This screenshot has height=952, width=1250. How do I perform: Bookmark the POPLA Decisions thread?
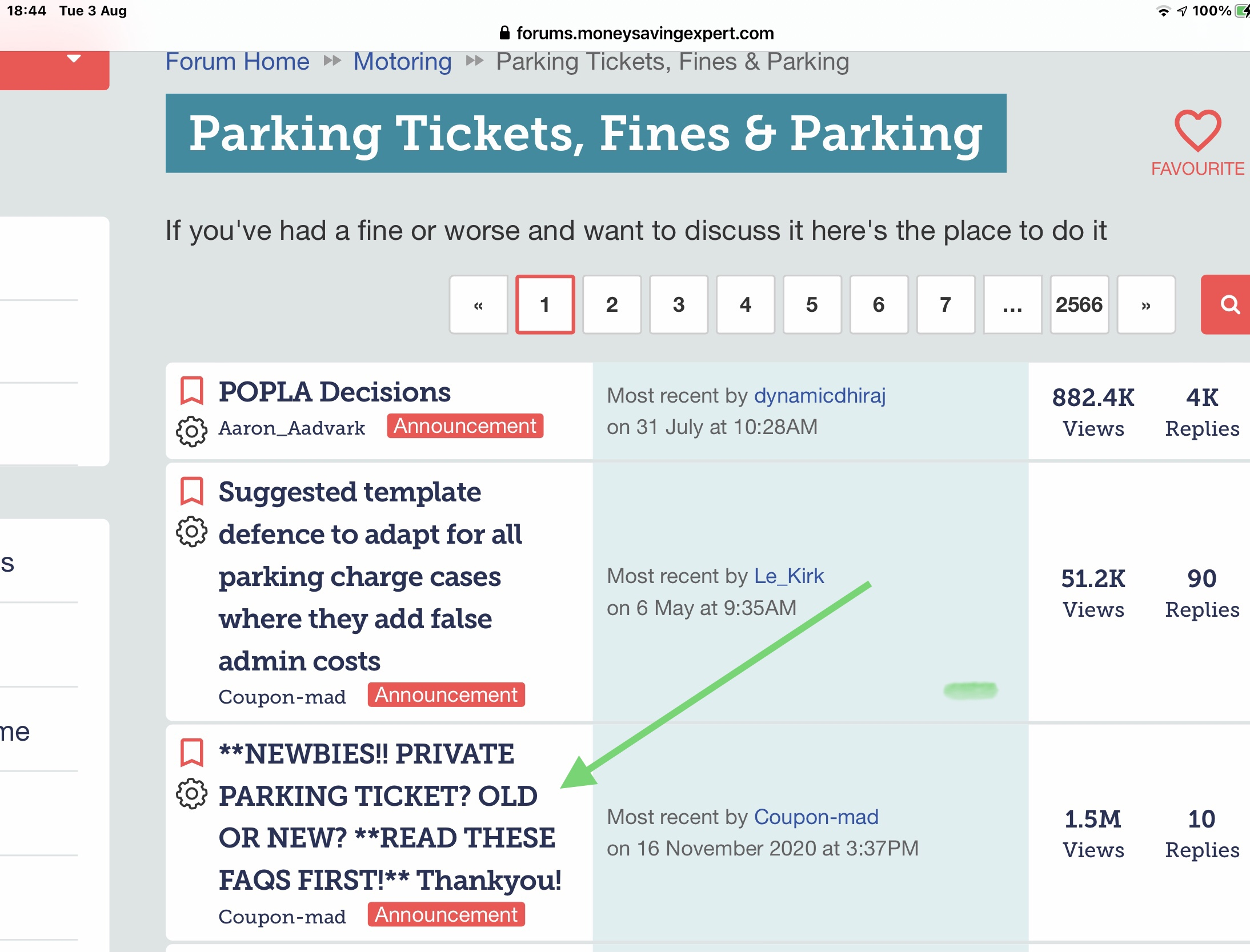point(191,391)
